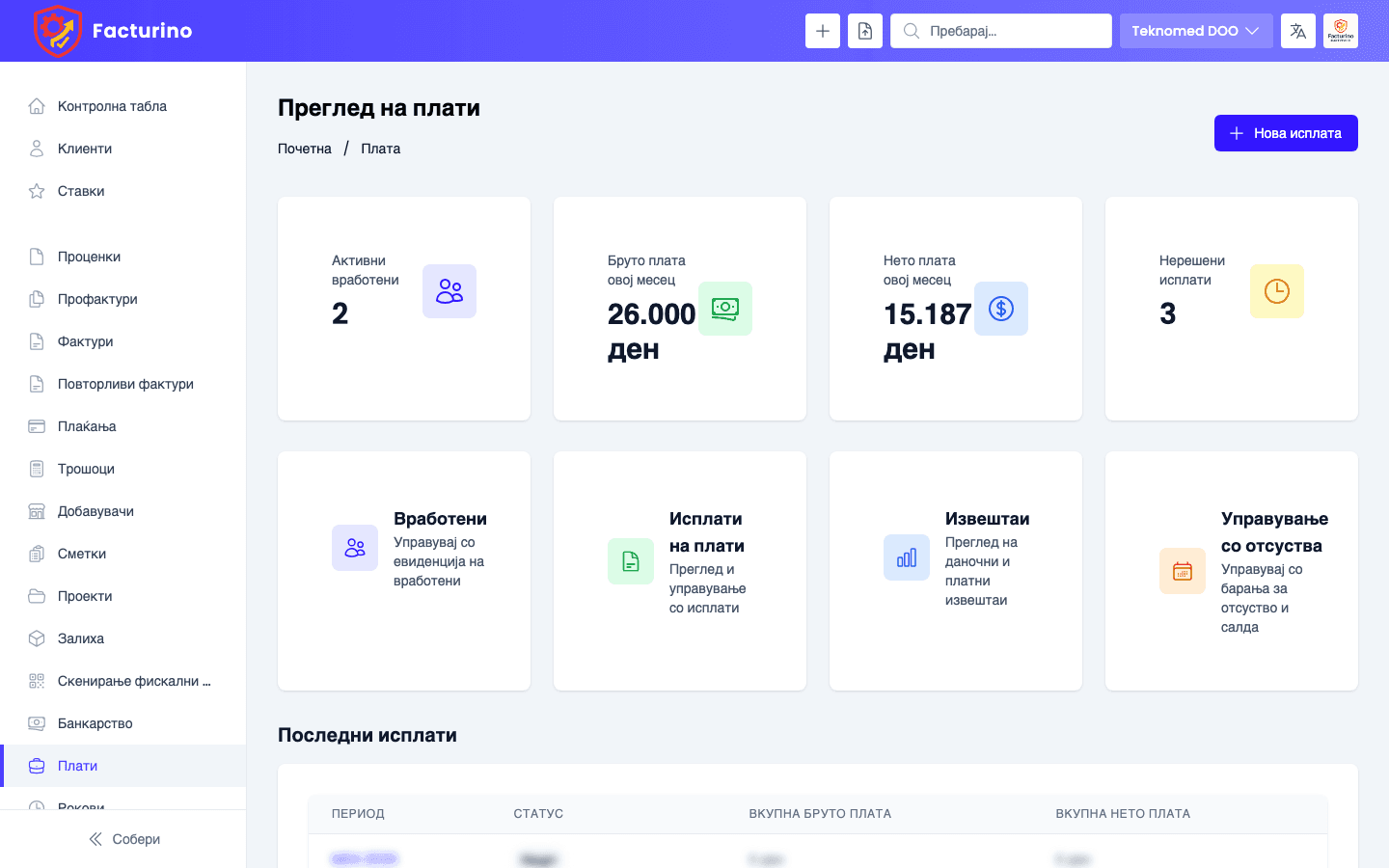1389x868 pixels.
Task: Open the document import icon next to plus
Action: click(x=864, y=30)
